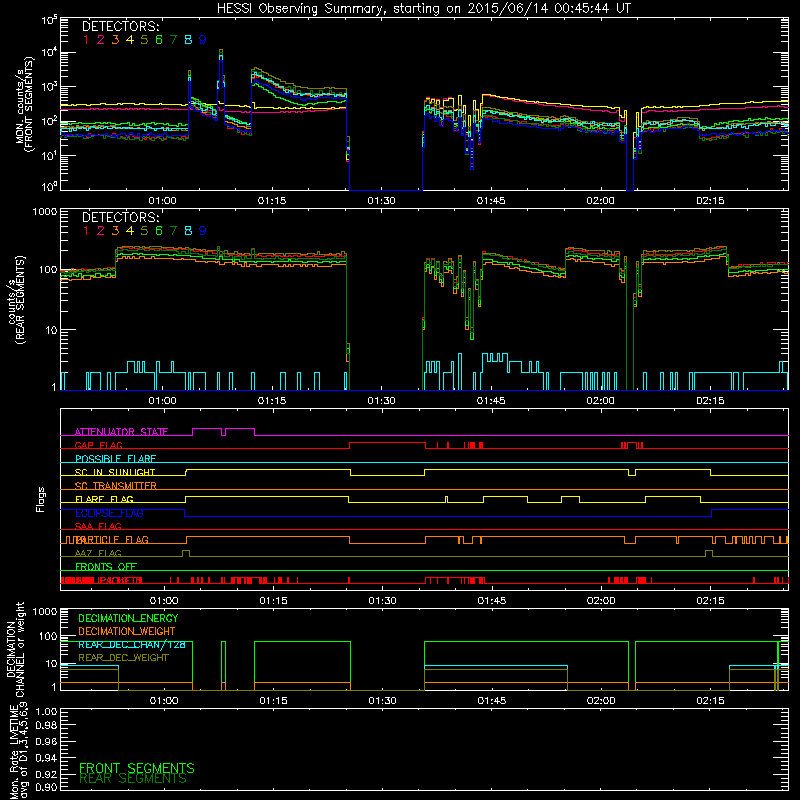Click the 02:00 tick label under the Flags plot
This screenshot has width=800, height=800.
coord(601,601)
